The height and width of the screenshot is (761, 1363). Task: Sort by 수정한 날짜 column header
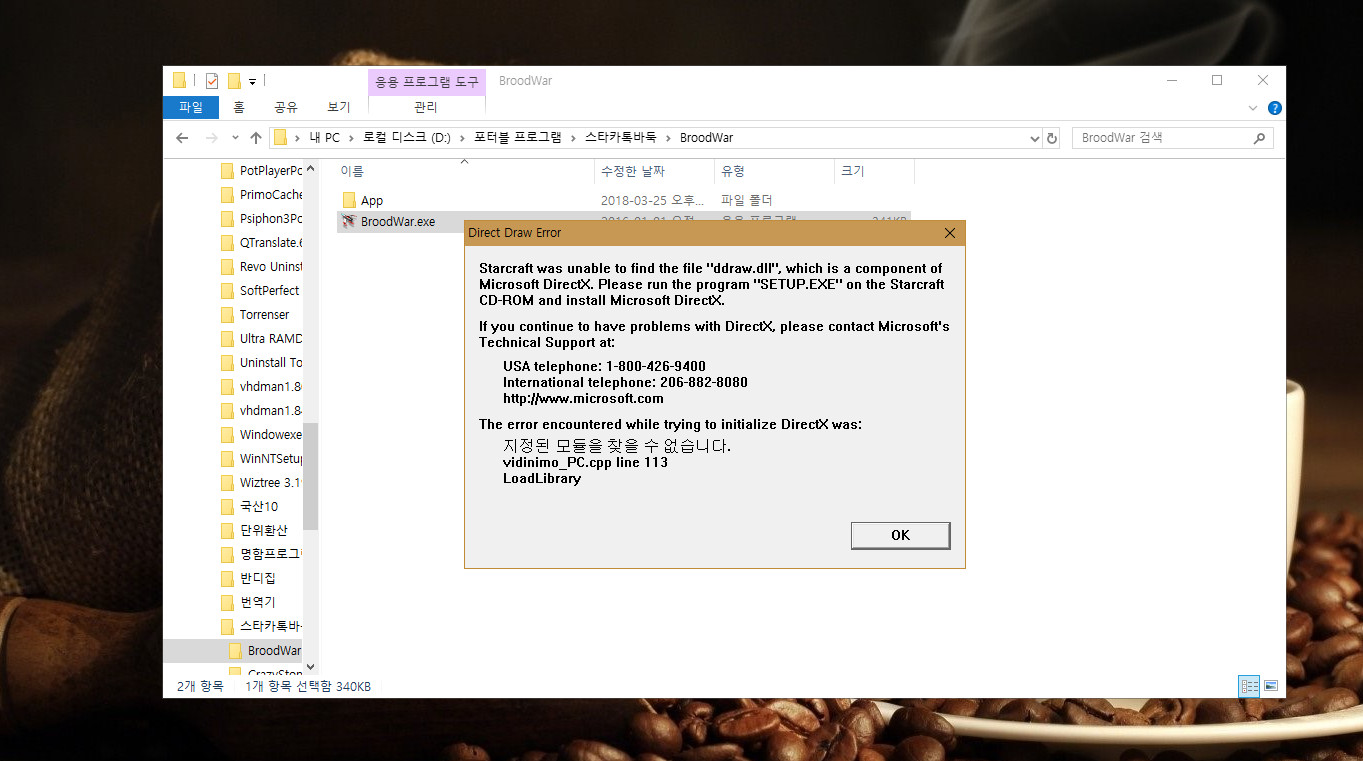coord(654,171)
